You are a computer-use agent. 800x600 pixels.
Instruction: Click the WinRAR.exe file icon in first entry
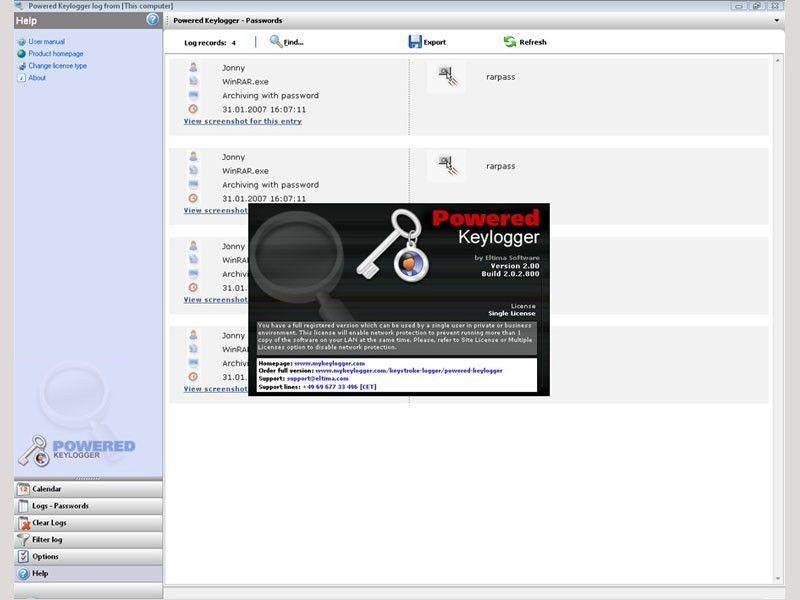[193, 81]
